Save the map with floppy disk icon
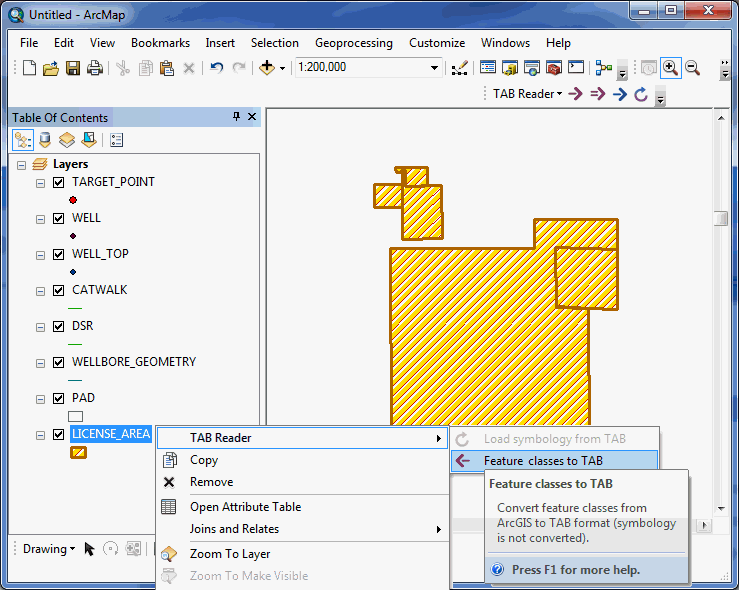739x590 pixels. (x=73, y=68)
